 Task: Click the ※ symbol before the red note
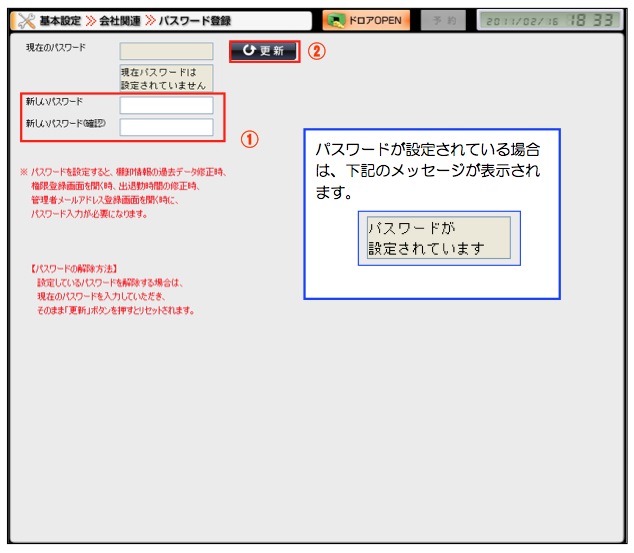[x=24, y=172]
